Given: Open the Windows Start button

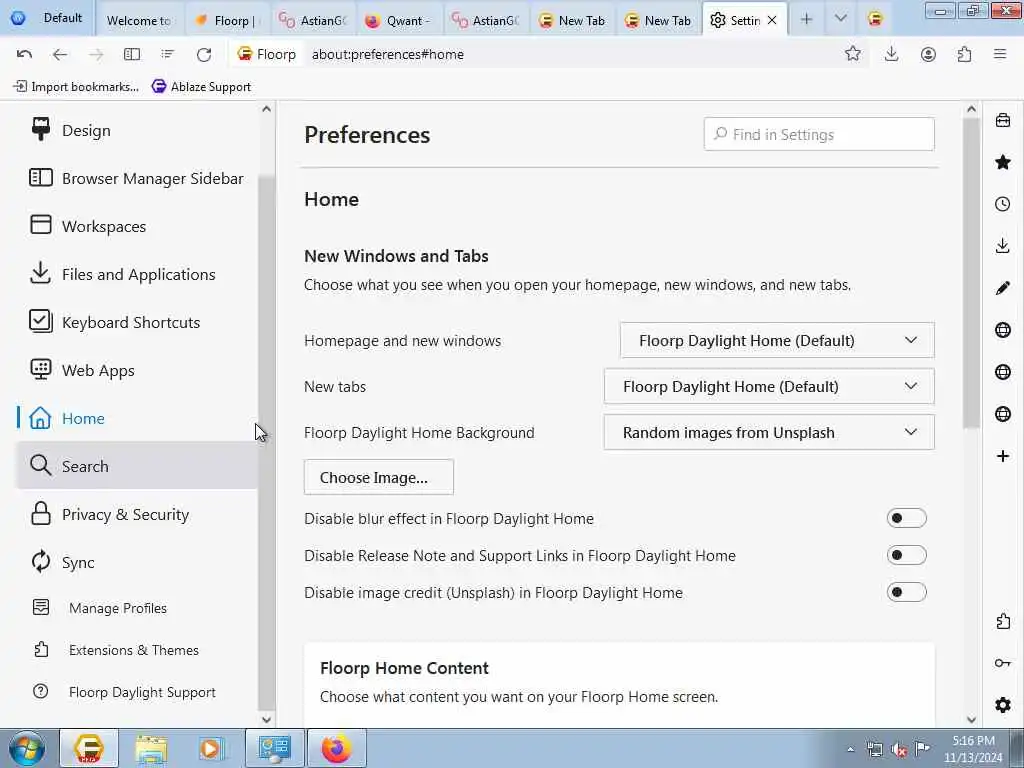Looking at the screenshot, I should (x=27, y=748).
